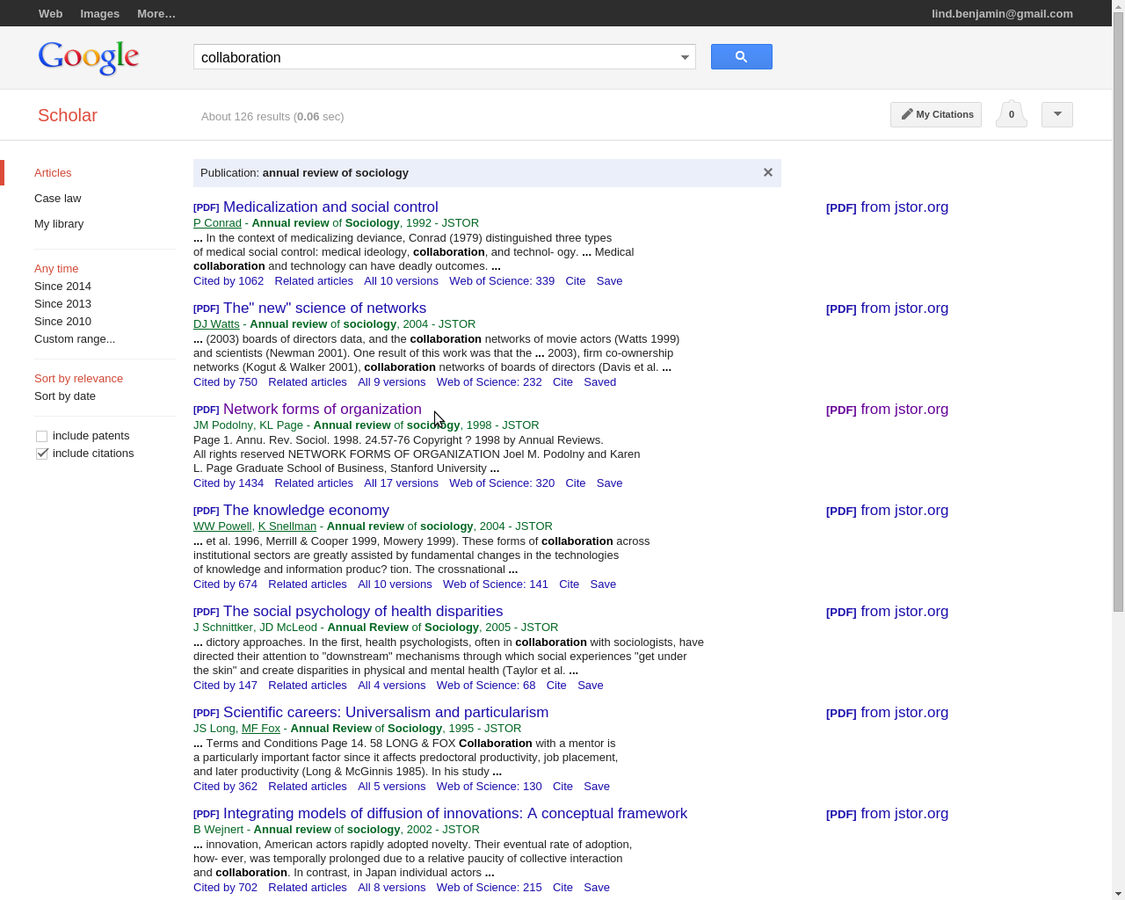Select Articles in the left sidebar
The image size is (1125, 900).
53,173
